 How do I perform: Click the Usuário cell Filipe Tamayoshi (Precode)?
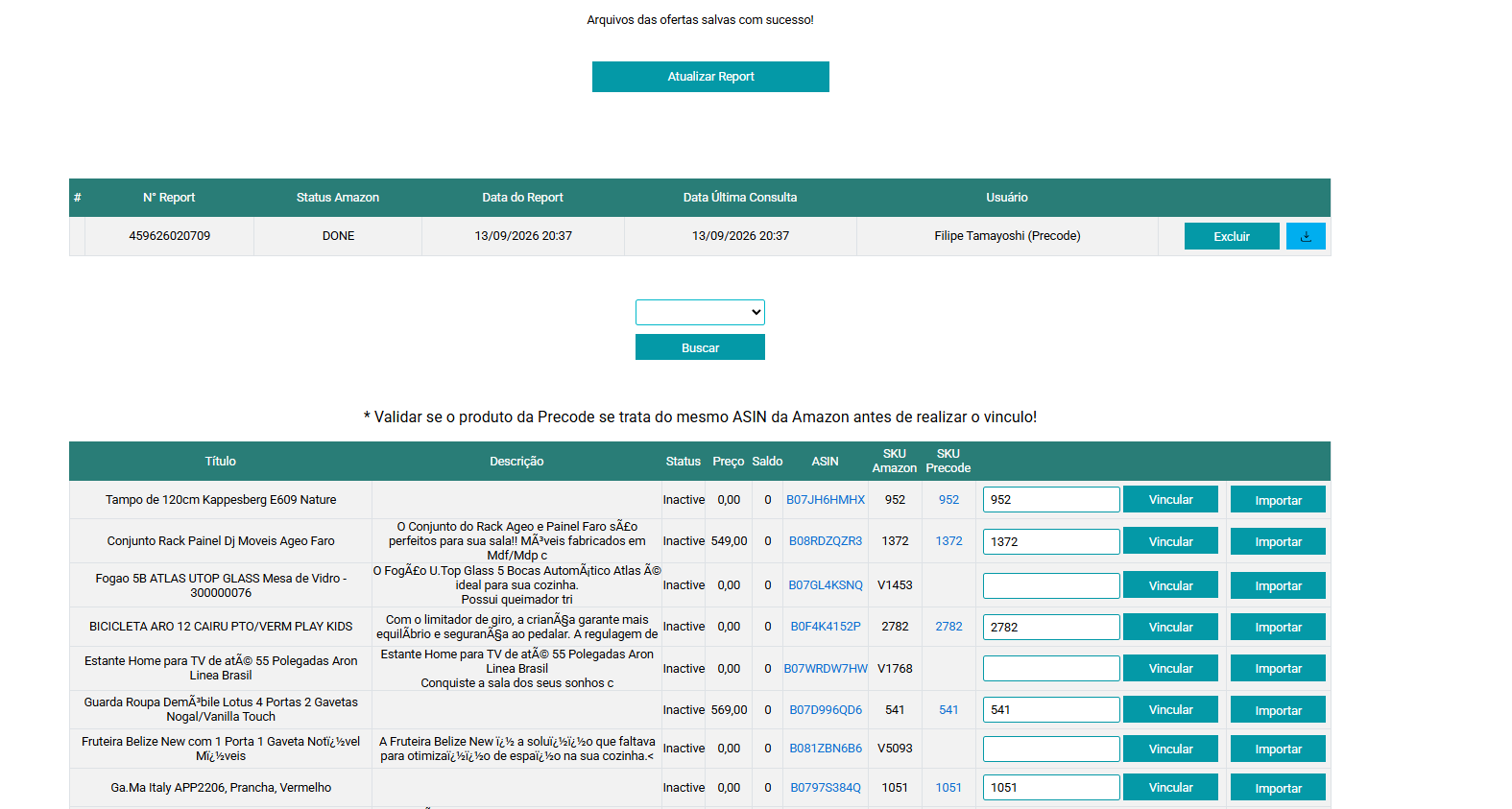[1007, 236]
